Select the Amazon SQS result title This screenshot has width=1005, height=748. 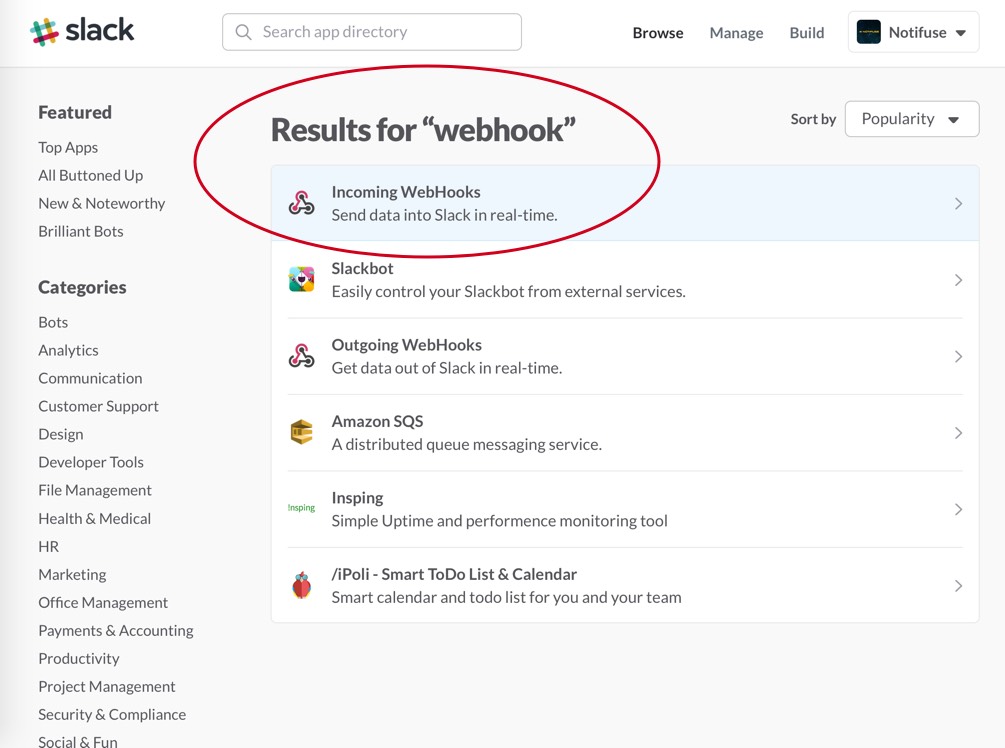(377, 421)
